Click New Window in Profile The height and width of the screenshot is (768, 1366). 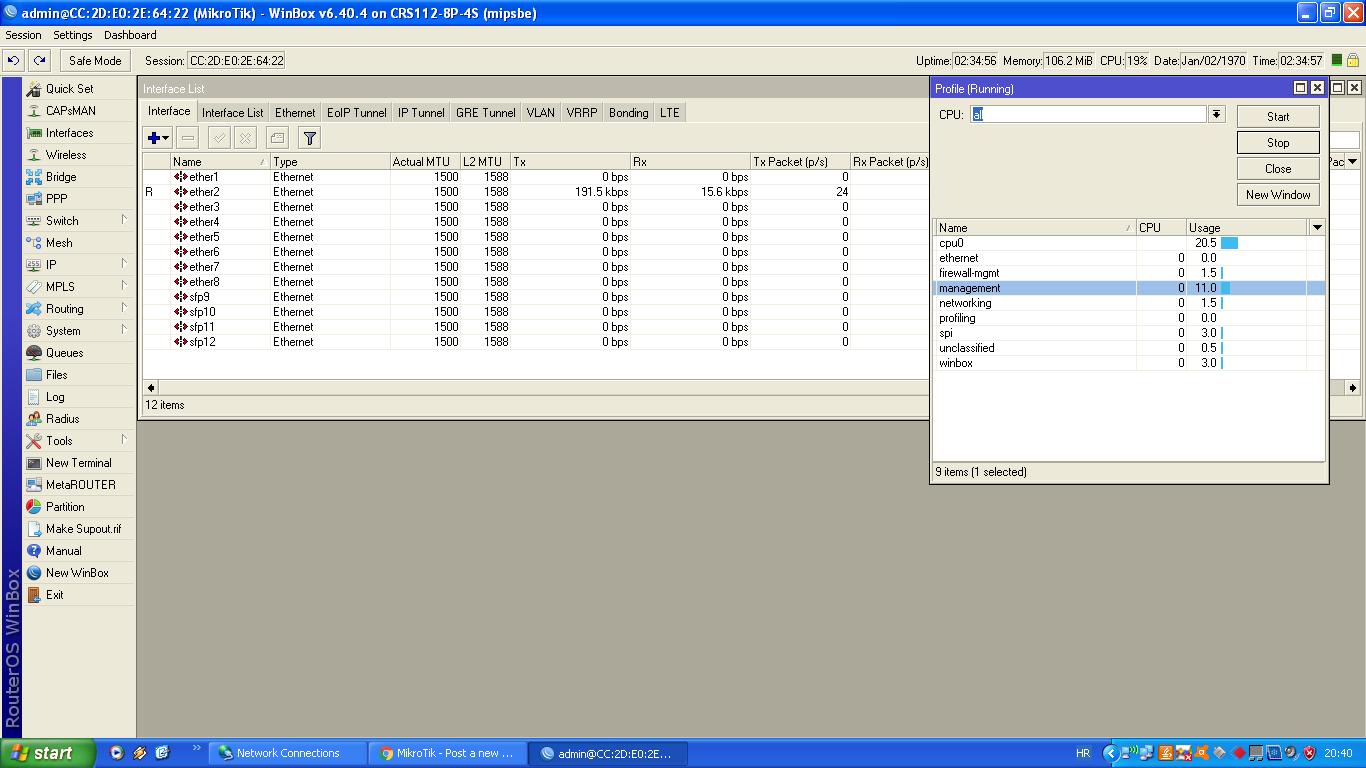(x=1278, y=194)
